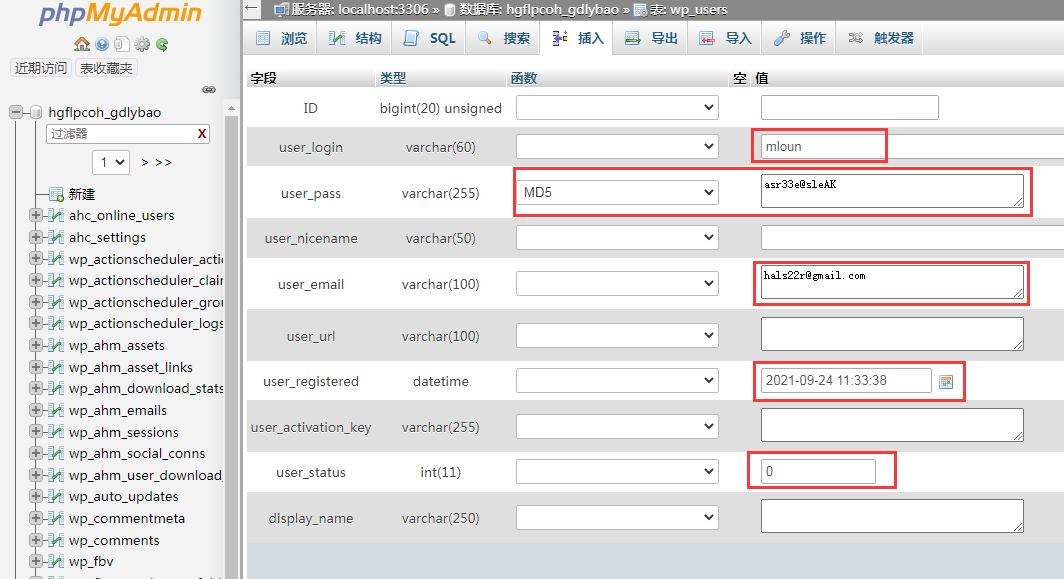
Task: Open the 搜索 search tab
Action: 504,39
